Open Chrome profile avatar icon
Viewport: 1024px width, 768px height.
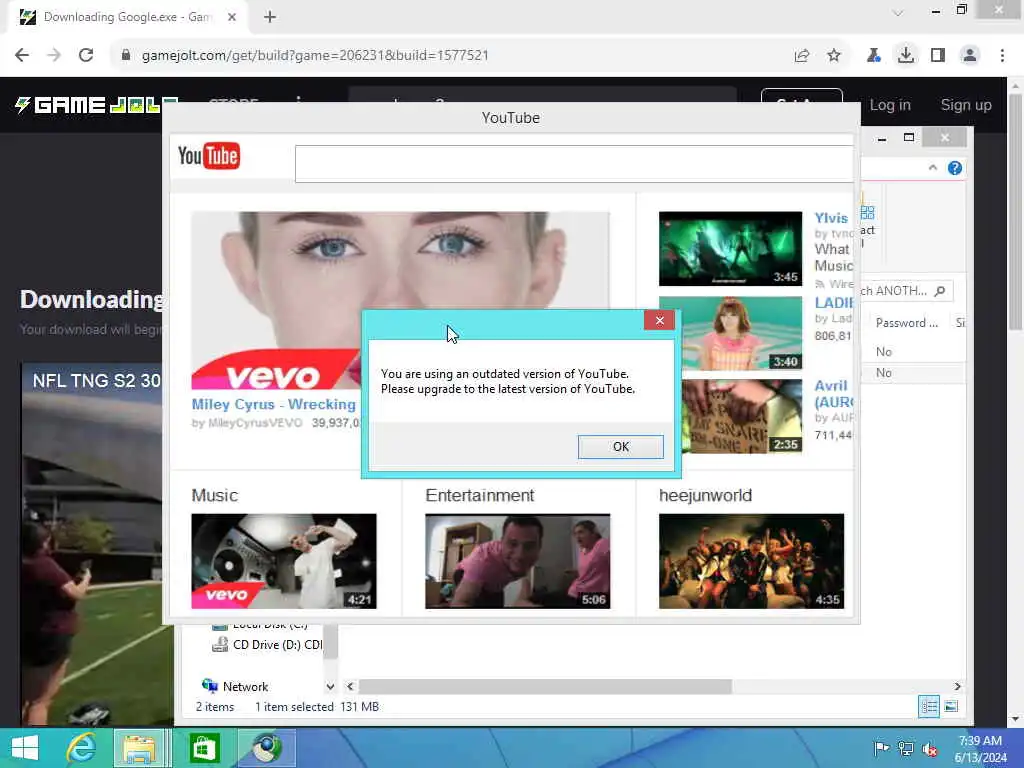[970, 56]
